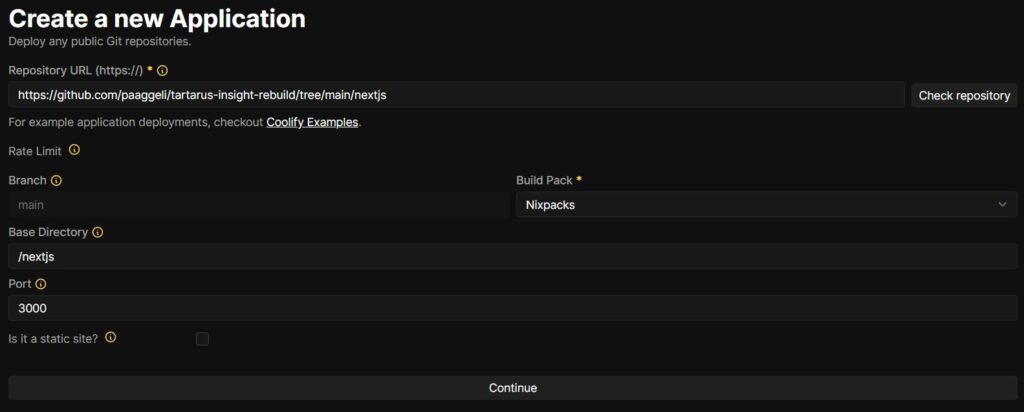Click the Port info icon
The width and height of the screenshot is (1024, 412).
tap(40, 284)
